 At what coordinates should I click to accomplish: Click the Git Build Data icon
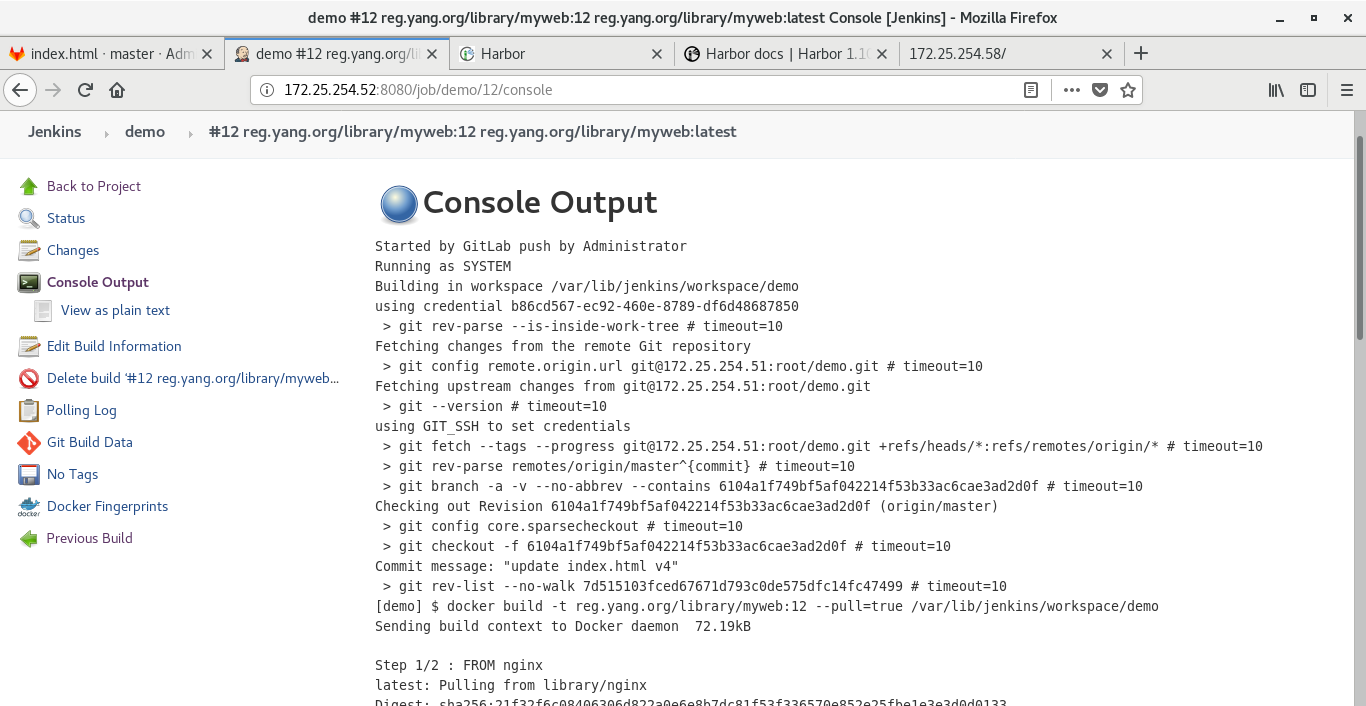(29, 442)
